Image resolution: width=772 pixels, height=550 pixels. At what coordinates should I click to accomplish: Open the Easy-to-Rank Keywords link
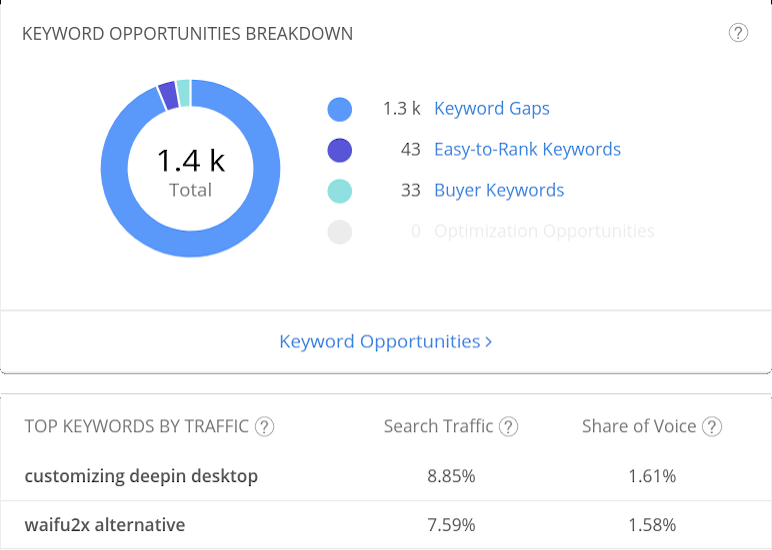527,150
